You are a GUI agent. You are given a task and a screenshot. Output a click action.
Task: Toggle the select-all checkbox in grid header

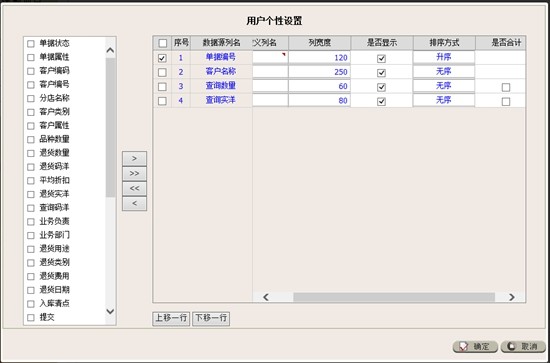pyautogui.click(x=162, y=43)
